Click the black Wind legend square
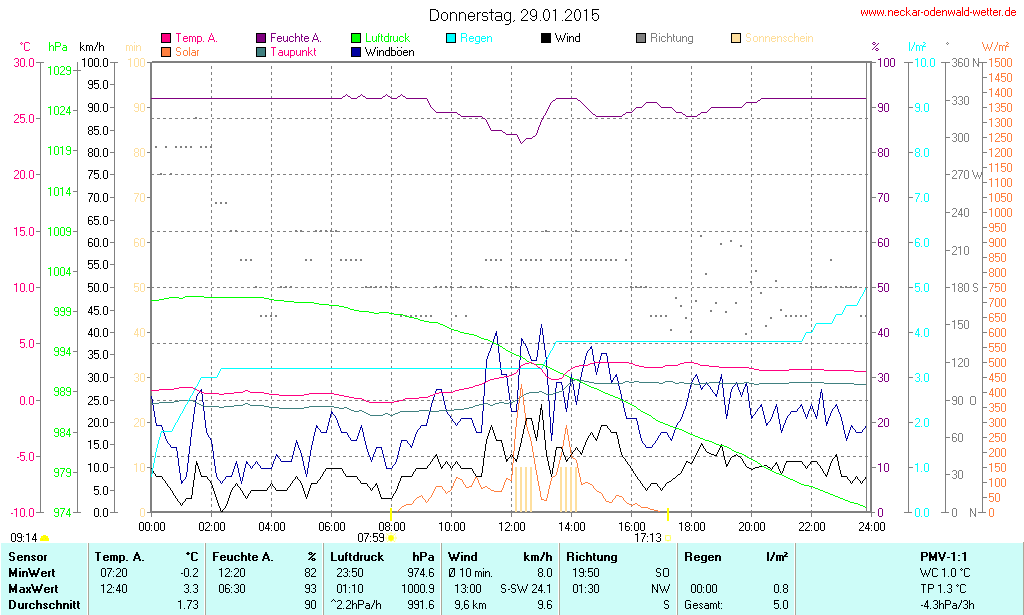 pyautogui.click(x=546, y=39)
